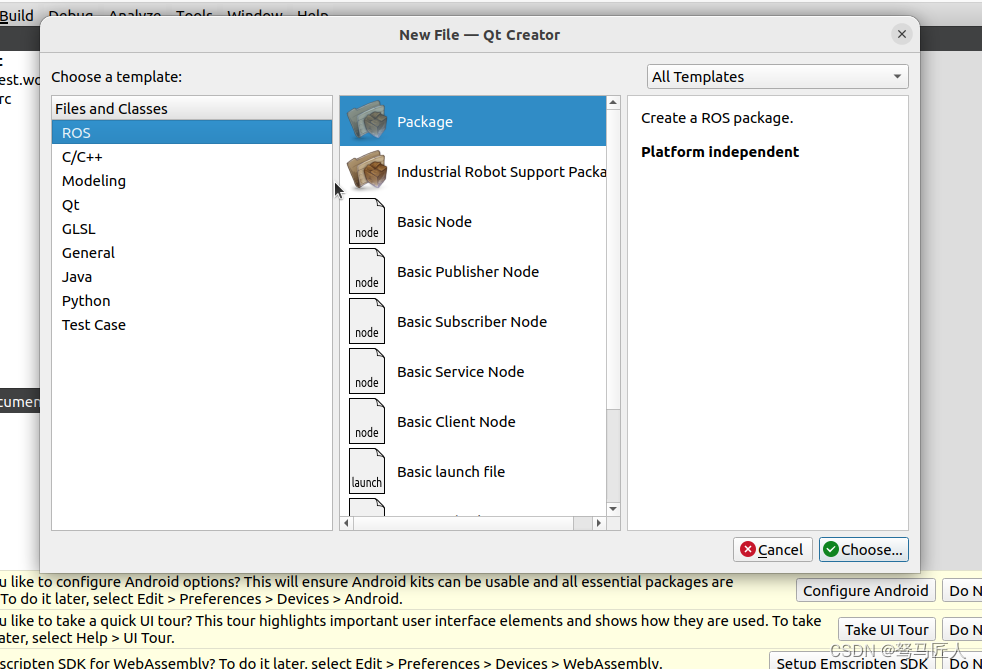Select the Basic Subscriber Node label
Image resolution: width=982 pixels, height=669 pixels.
click(472, 322)
